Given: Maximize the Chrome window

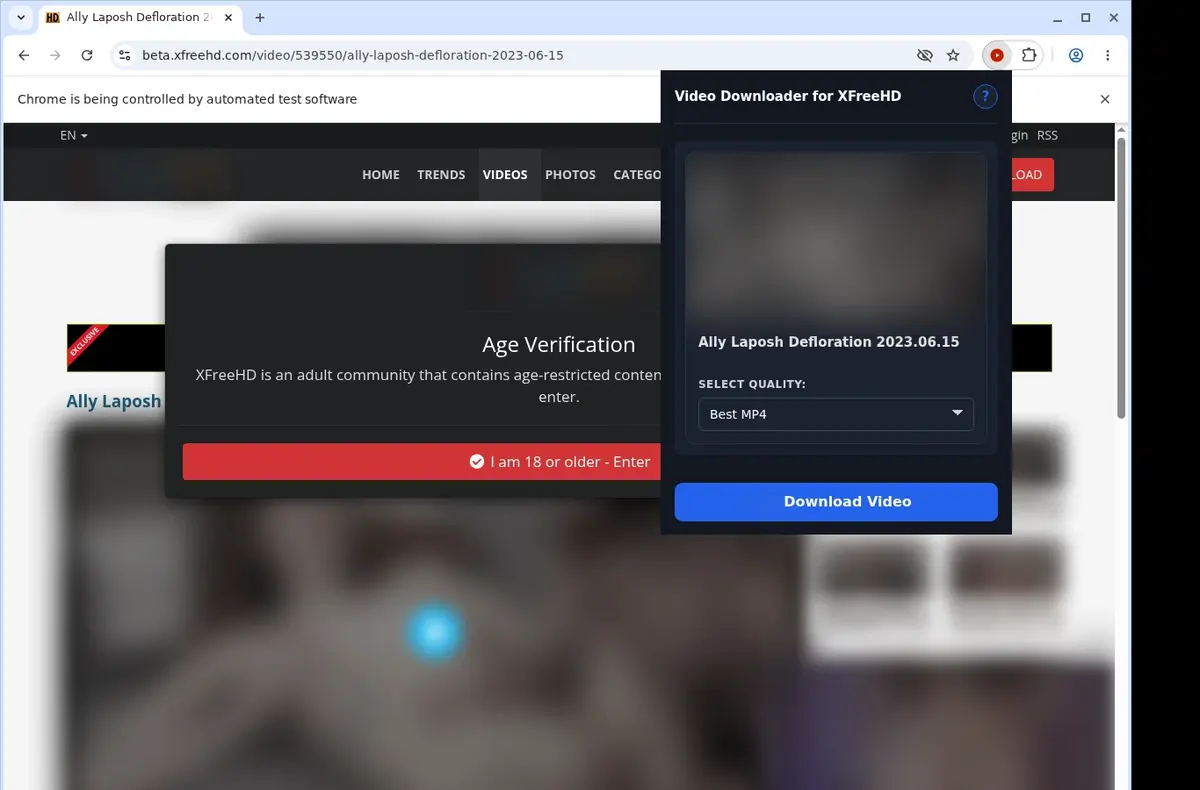Looking at the screenshot, I should click(x=1085, y=18).
